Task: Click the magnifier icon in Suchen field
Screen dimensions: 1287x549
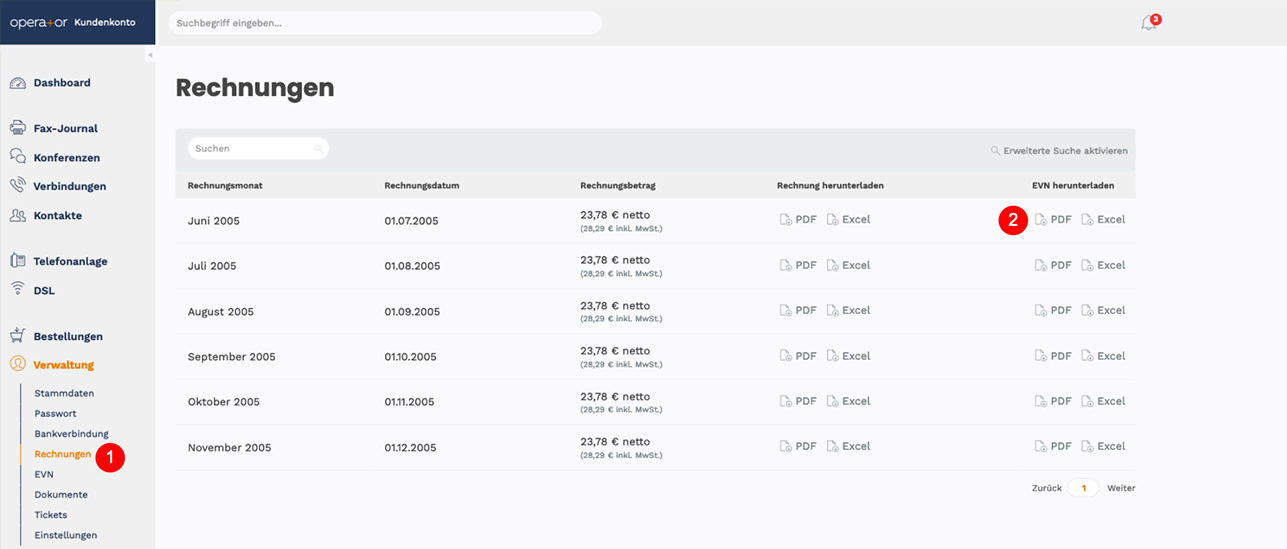Action: 318,149
